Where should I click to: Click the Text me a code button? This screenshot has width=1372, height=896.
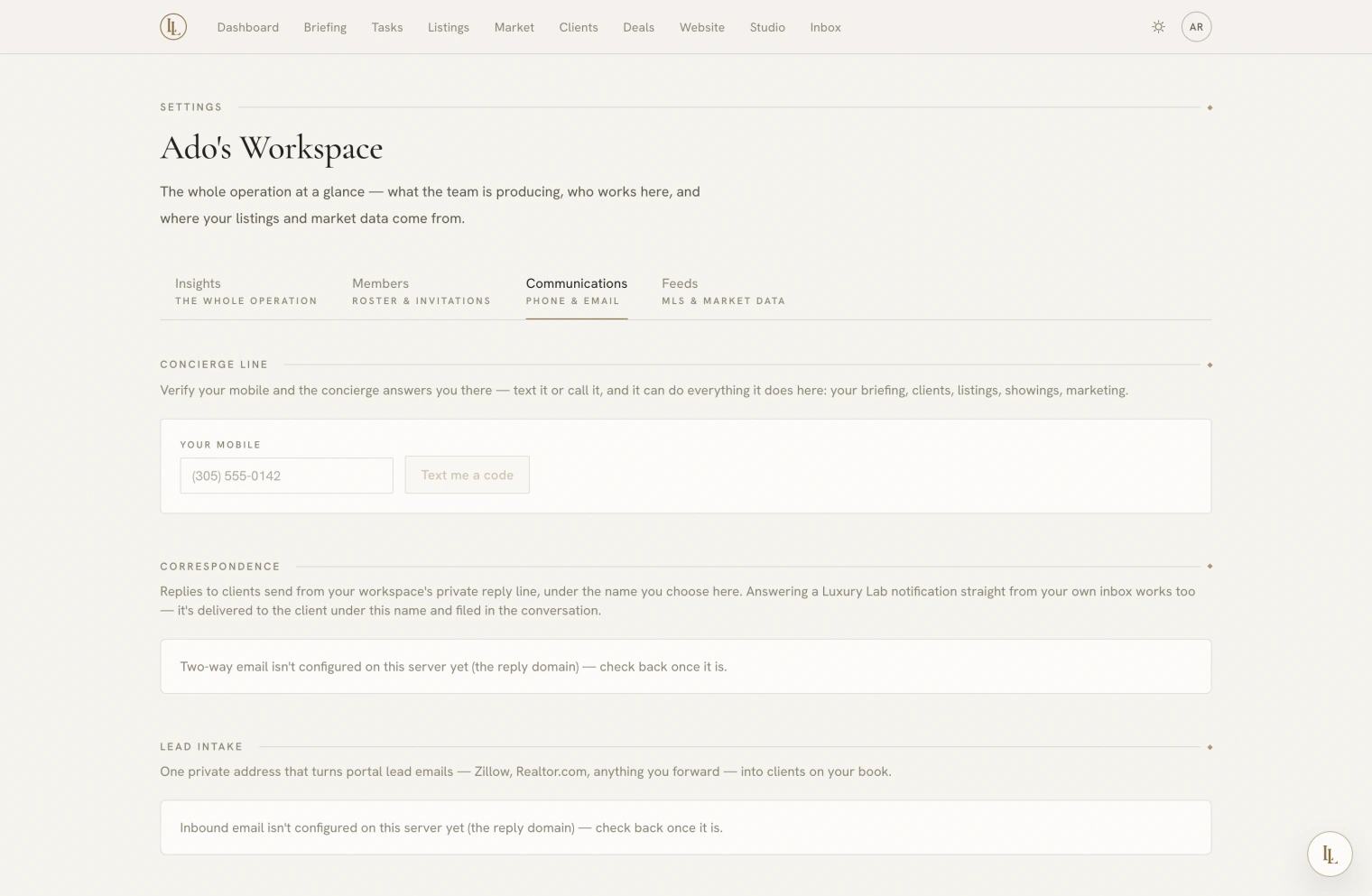click(x=467, y=475)
